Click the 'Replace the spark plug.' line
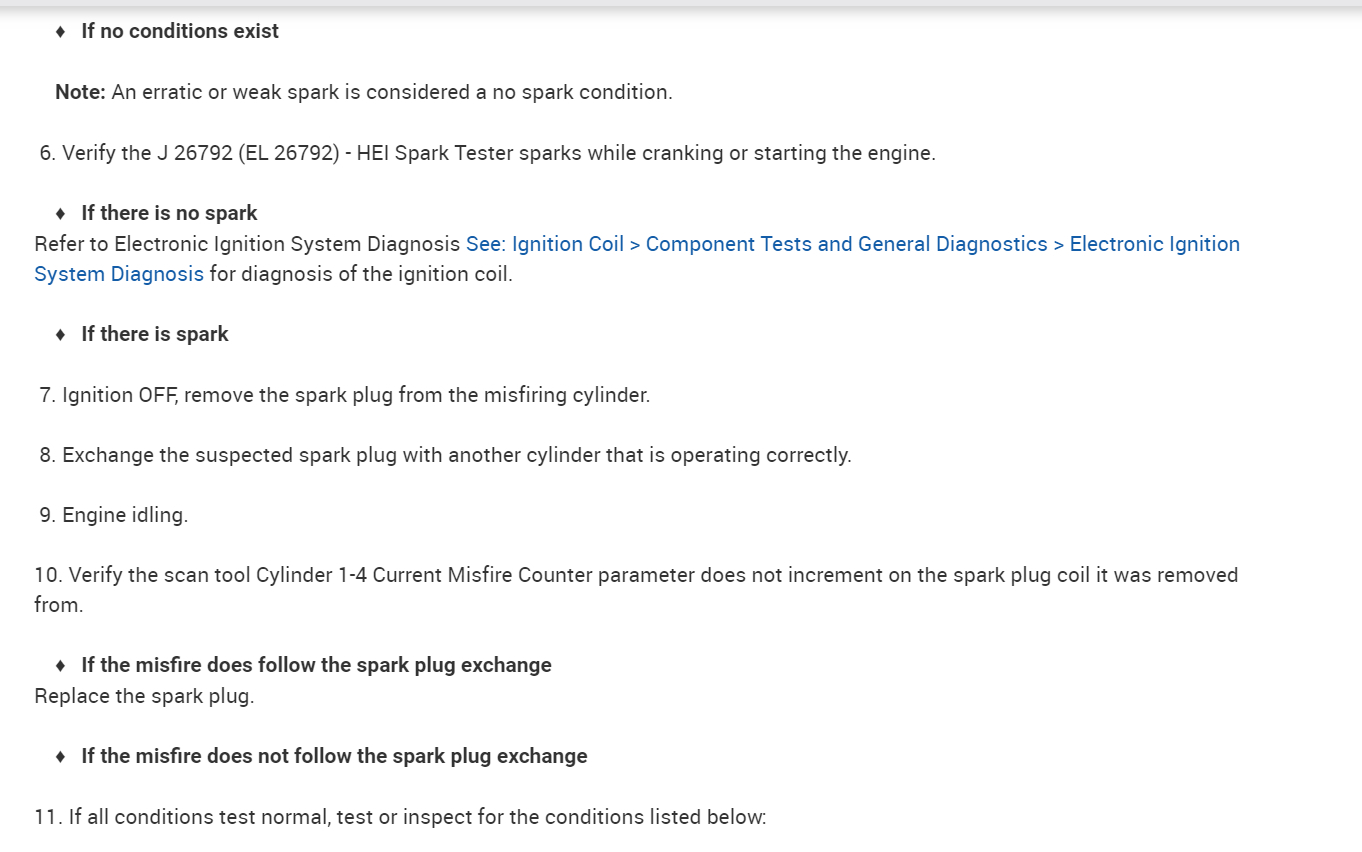This screenshot has height=852, width=1362. coord(144,696)
